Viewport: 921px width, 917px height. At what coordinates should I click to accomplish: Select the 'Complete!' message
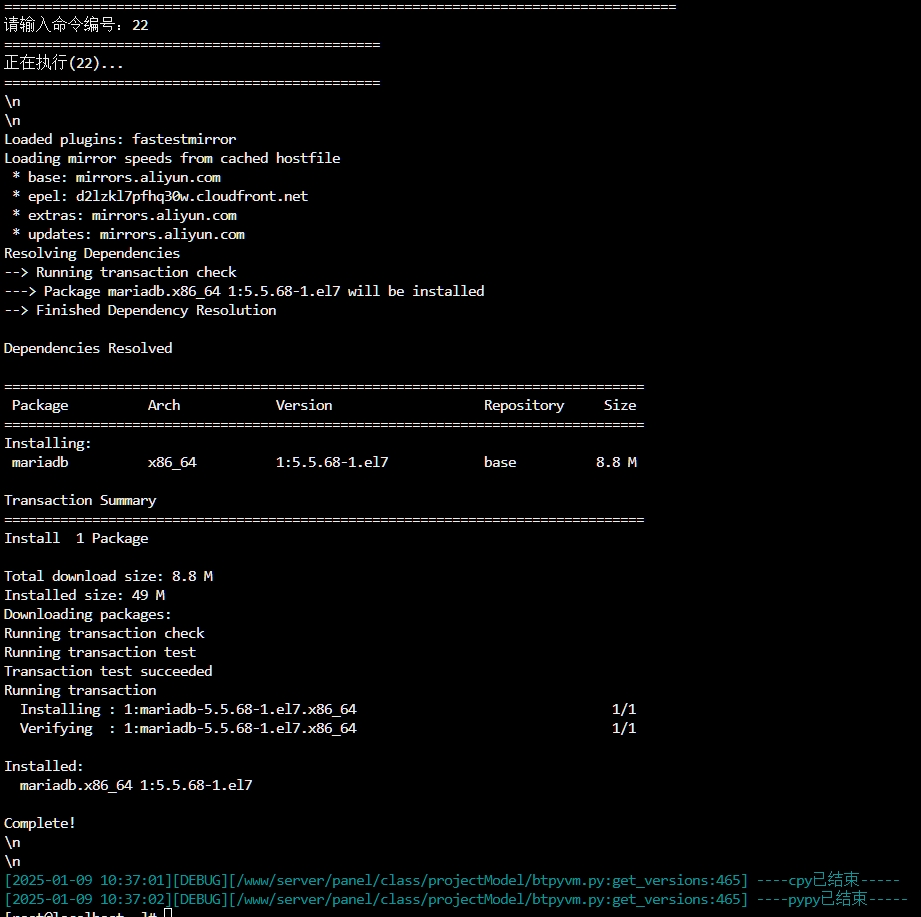(39, 823)
